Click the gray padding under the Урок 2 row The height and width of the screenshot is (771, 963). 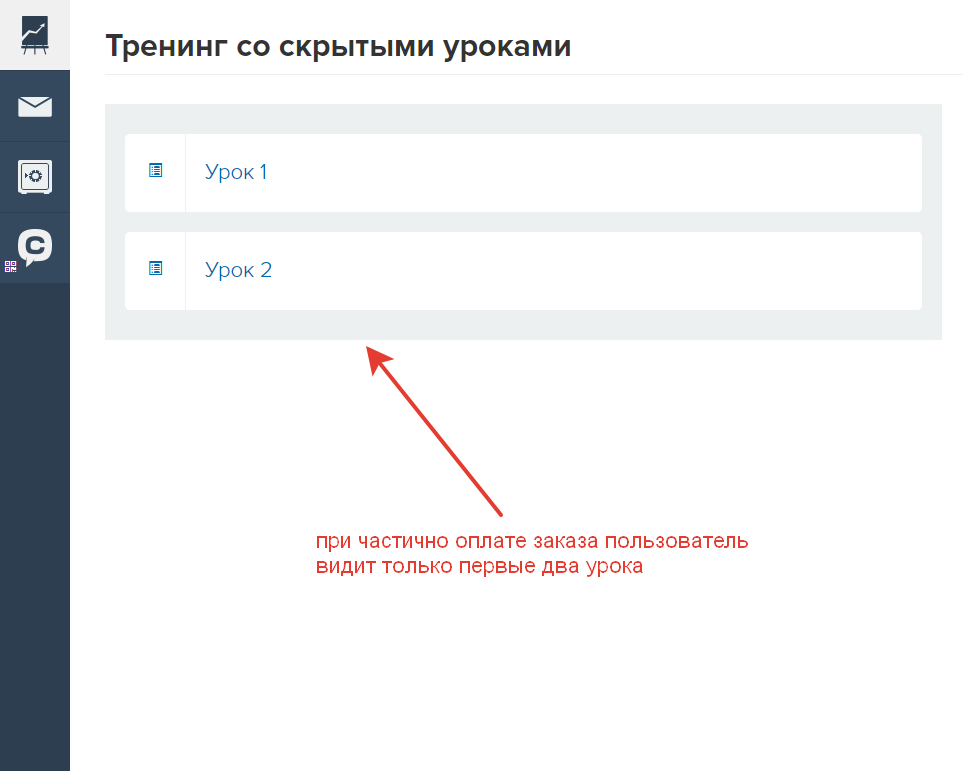tap(523, 325)
